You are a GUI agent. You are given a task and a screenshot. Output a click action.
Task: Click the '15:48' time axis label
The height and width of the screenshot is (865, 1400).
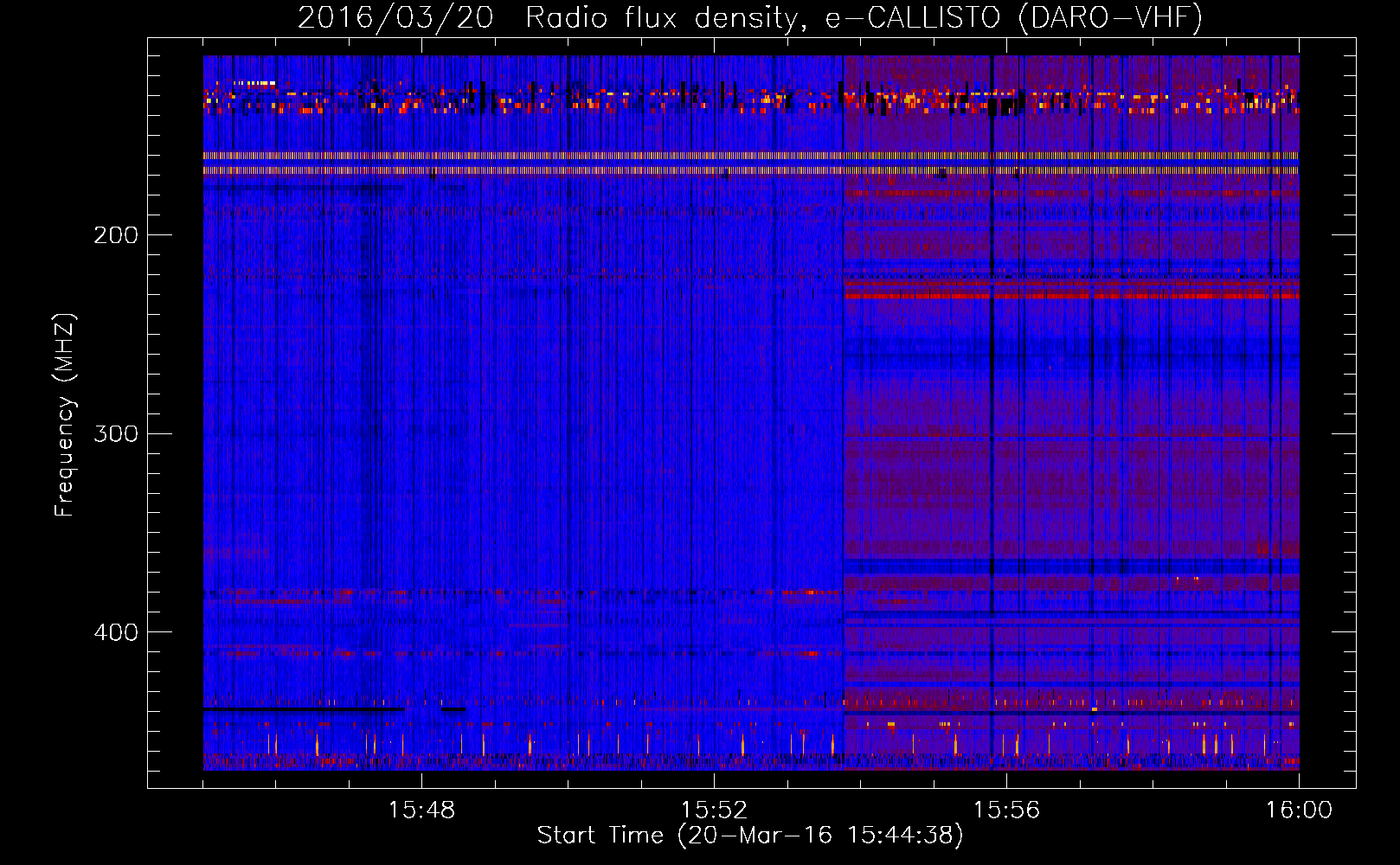[x=421, y=811]
